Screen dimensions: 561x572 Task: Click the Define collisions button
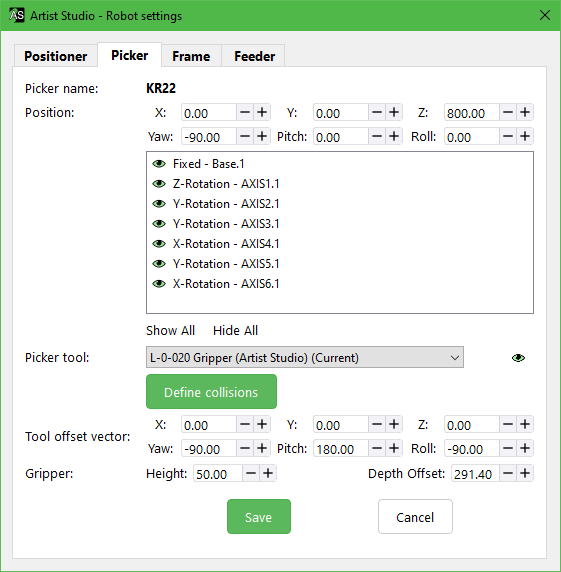tap(211, 392)
